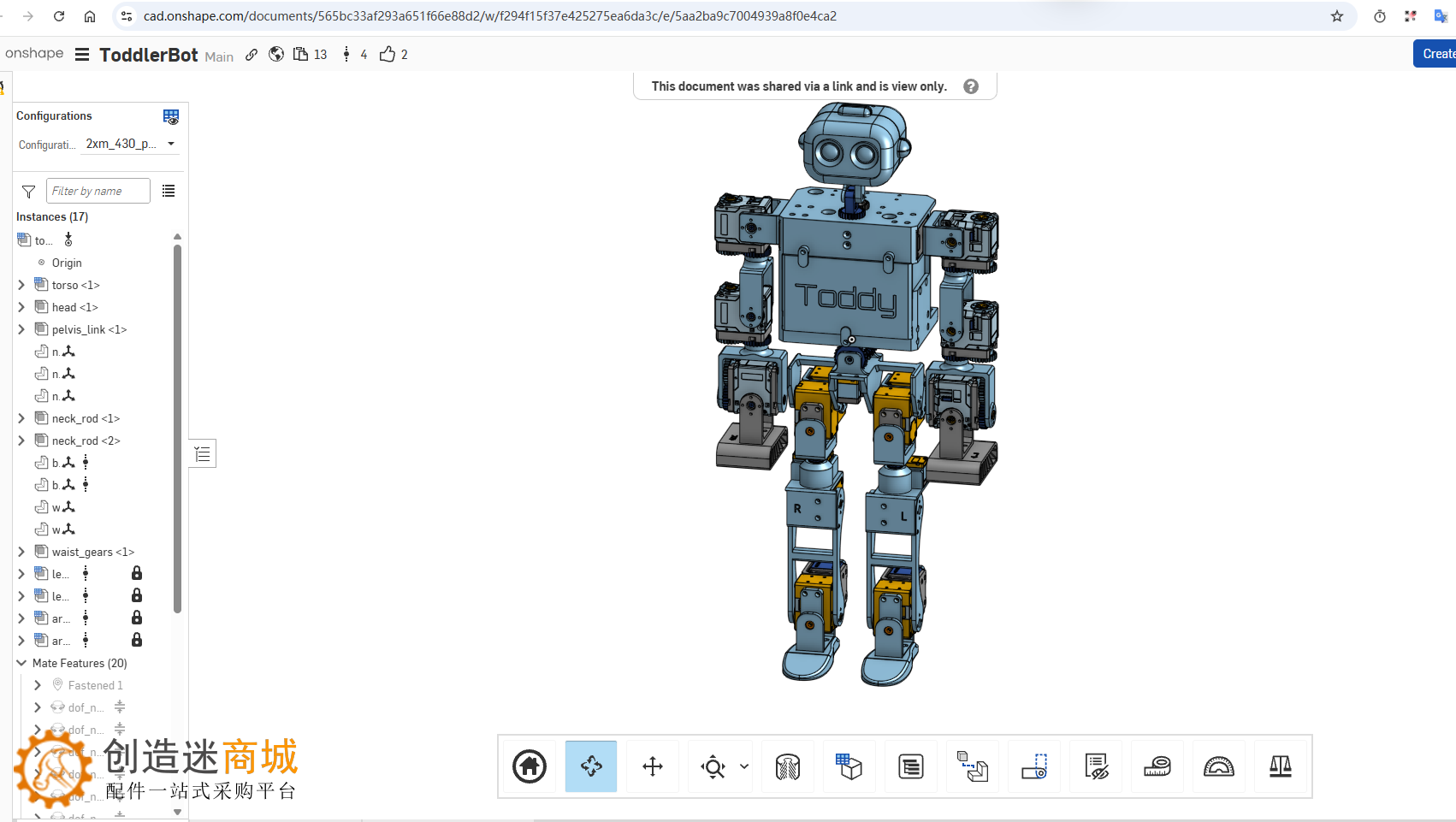
Task: Open the section view tool
Action: (788, 766)
